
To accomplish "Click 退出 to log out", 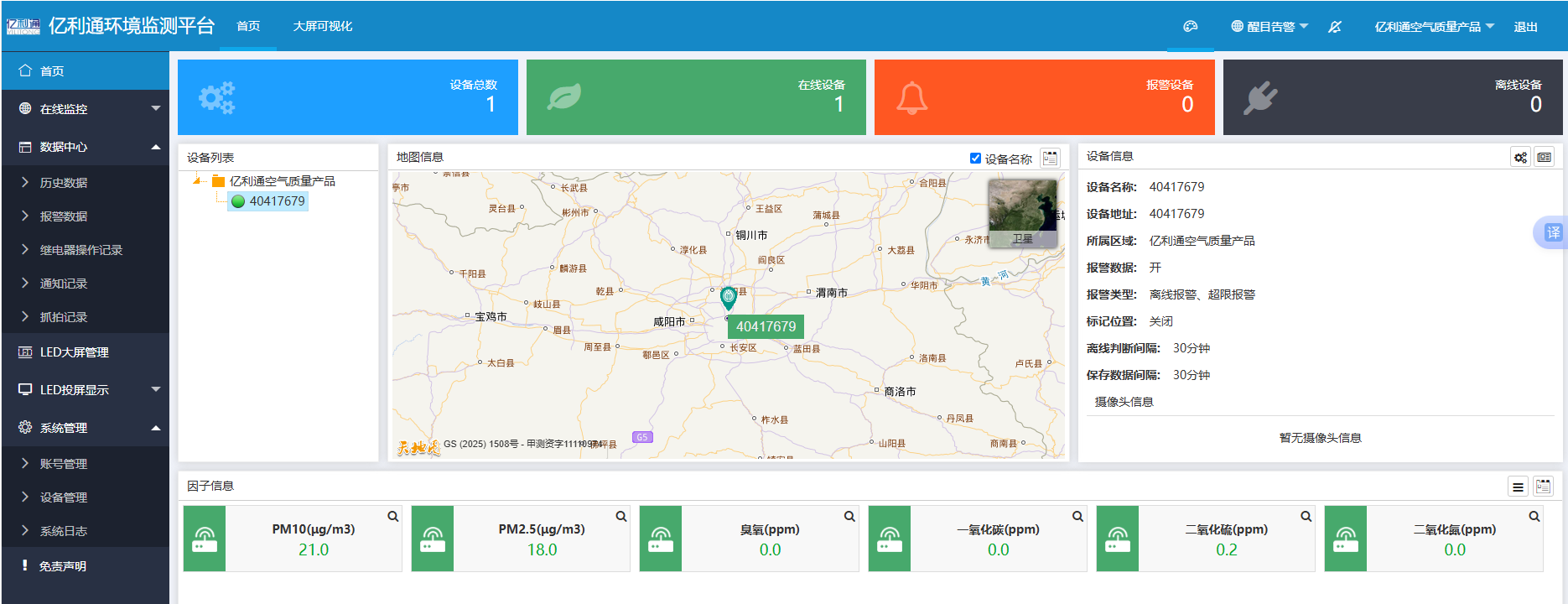I will (1525, 27).
